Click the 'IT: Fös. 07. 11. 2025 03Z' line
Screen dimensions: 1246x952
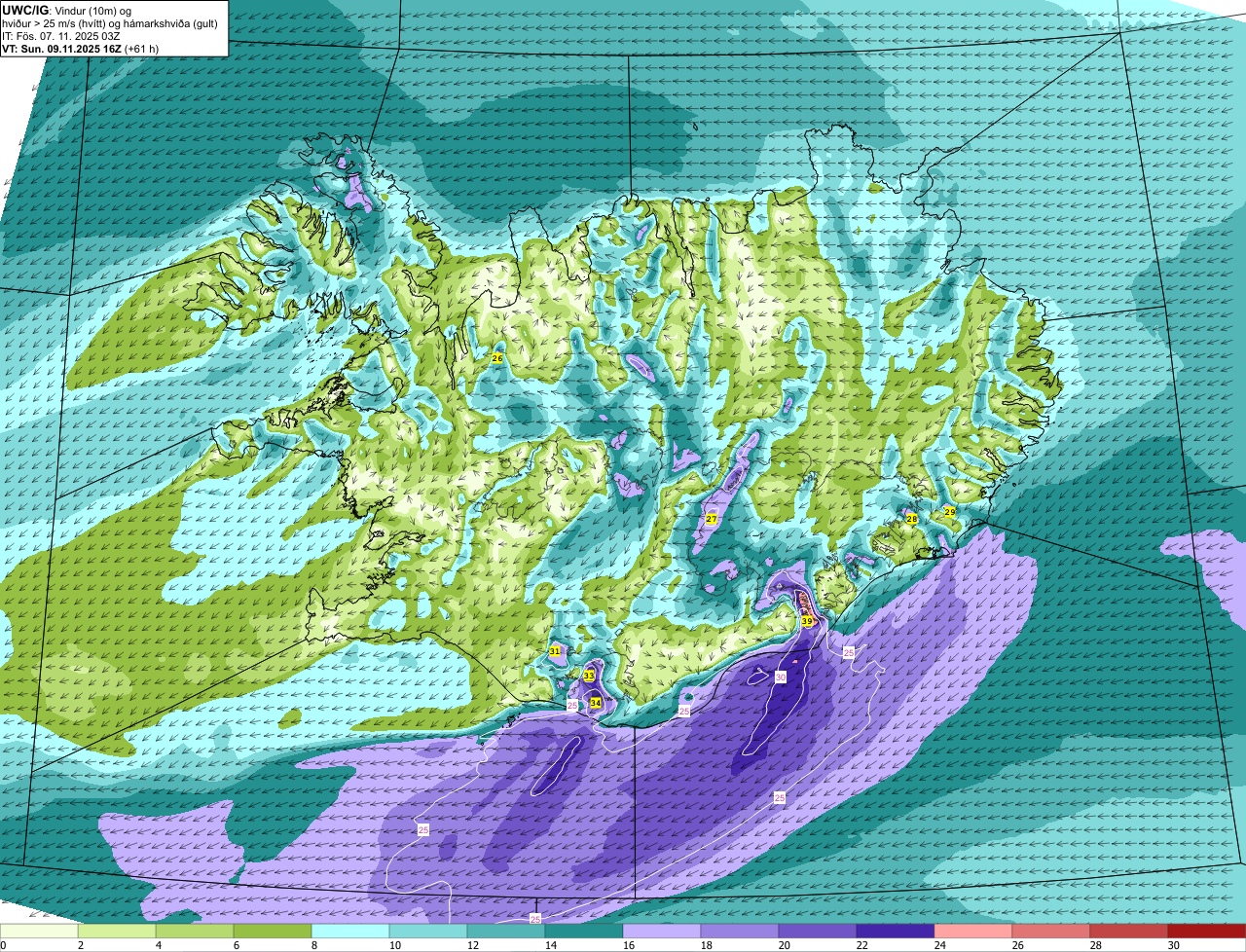pyautogui.click(x=61, y=36)
